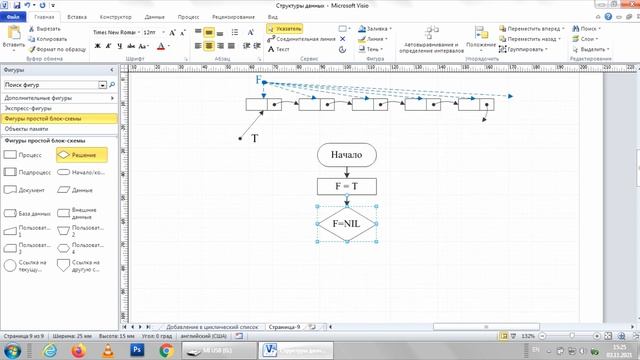Screen dimensions: 640x360
Task: Collapse the Фигуры shapes pane
Action: [x=112, y=70]
